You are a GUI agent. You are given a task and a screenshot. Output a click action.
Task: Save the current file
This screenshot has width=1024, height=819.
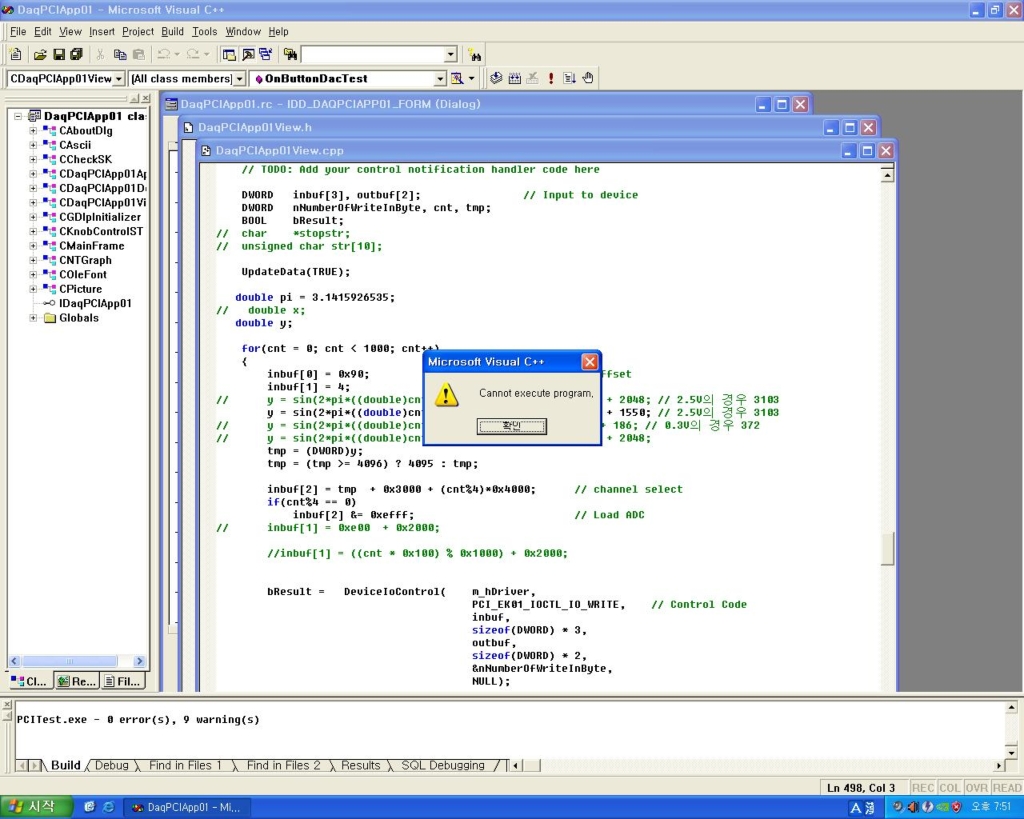59,55
